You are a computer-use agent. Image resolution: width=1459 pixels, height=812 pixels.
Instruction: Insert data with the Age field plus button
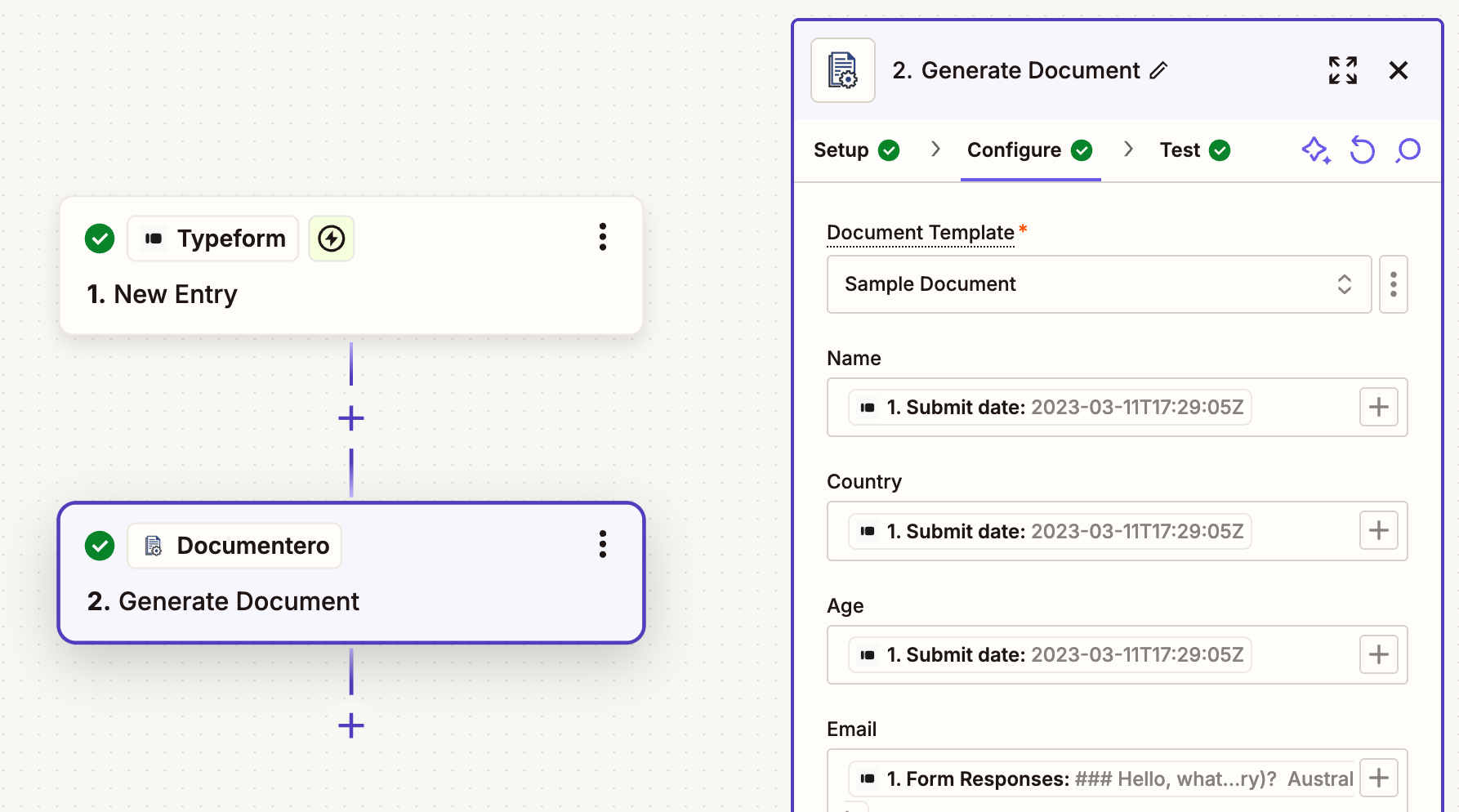coord(1379,654)
